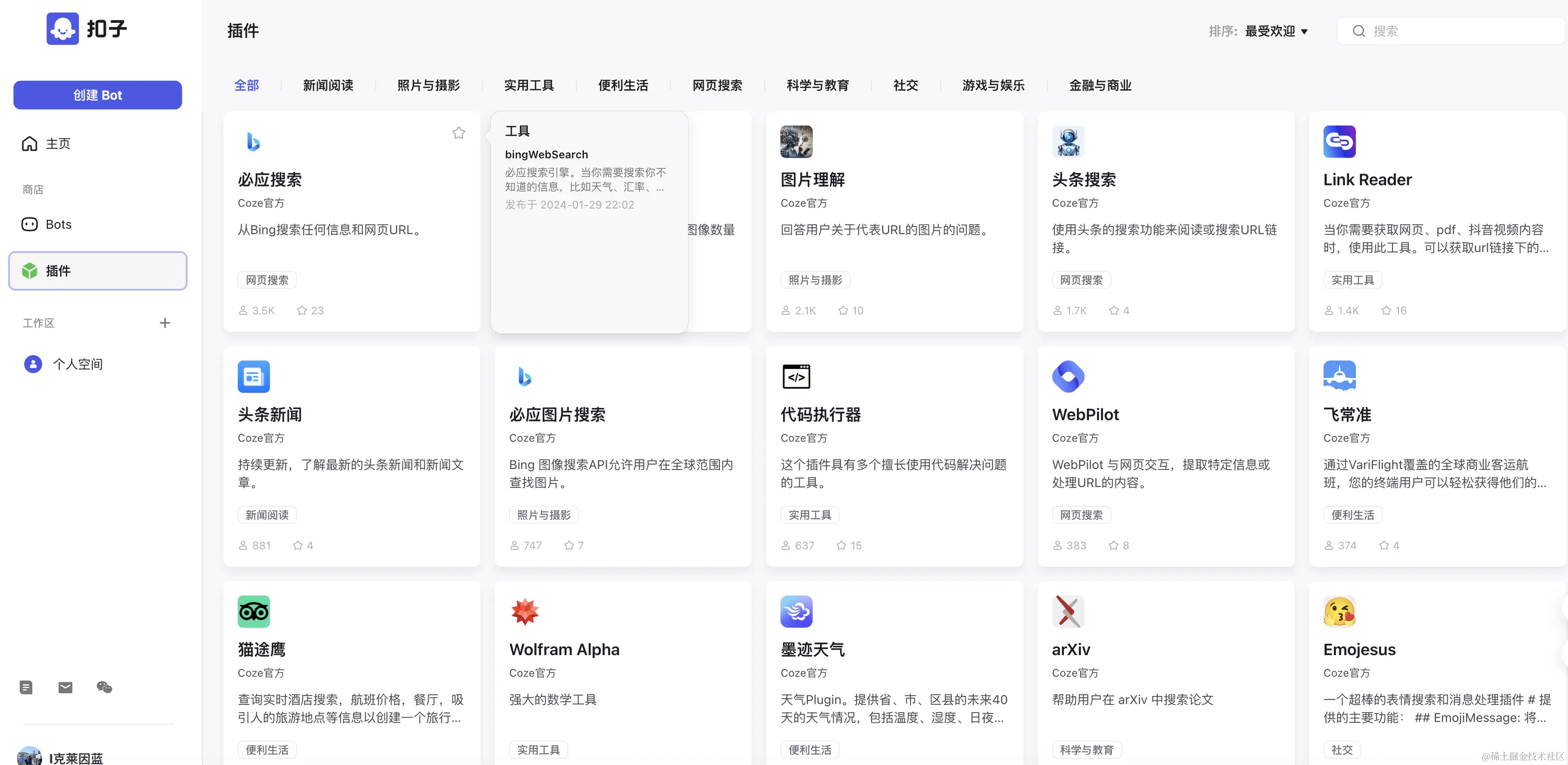Click the 创建 Bot button

[97, 95]
